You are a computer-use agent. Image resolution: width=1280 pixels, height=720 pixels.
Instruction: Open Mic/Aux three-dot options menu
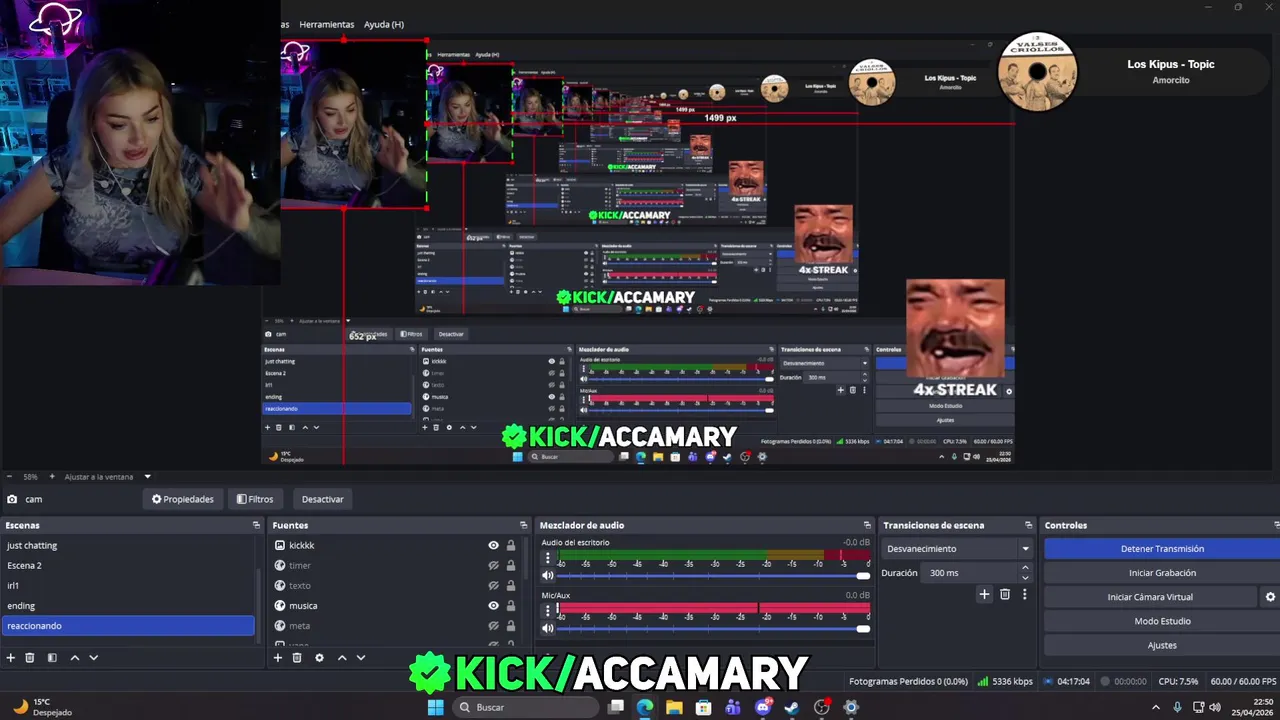pos(547,611)
